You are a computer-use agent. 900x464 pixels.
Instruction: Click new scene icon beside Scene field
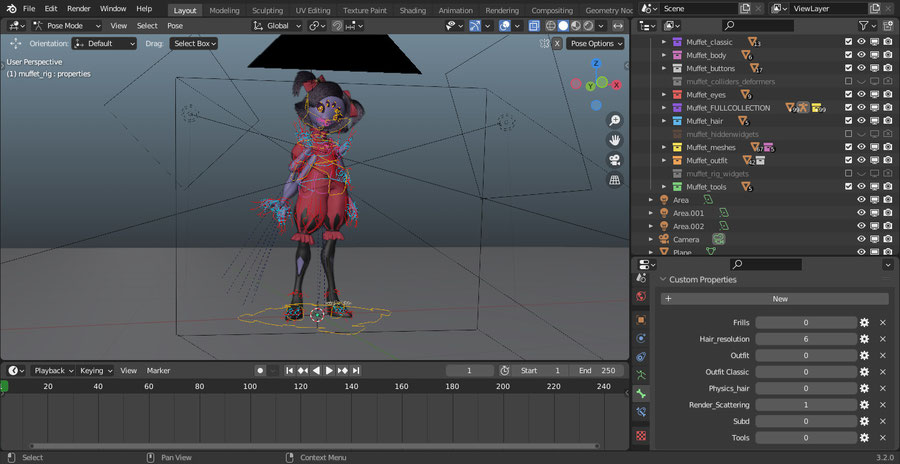(x=745, y=9)
